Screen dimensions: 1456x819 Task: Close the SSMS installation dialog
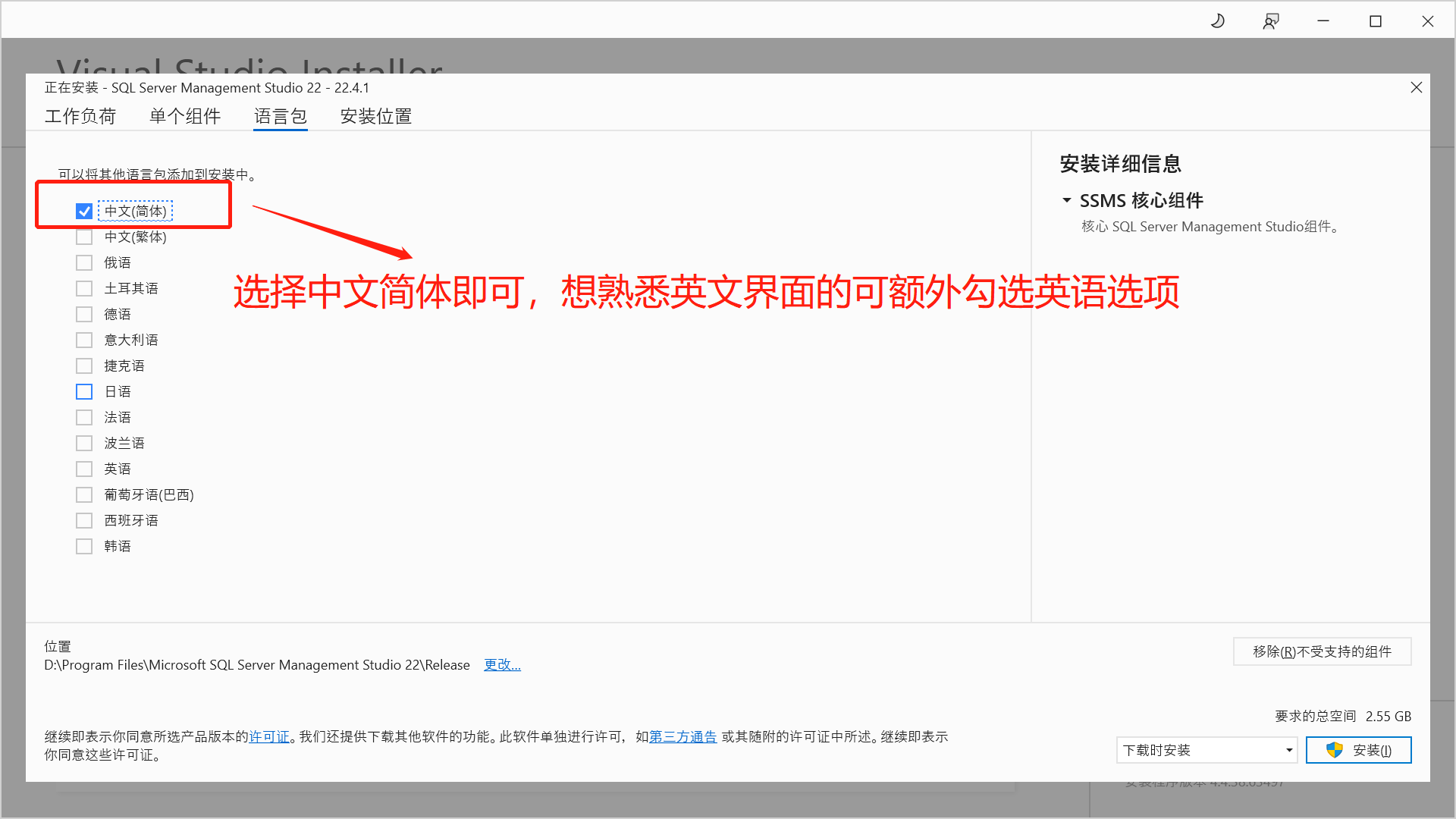click(1416, 87)
